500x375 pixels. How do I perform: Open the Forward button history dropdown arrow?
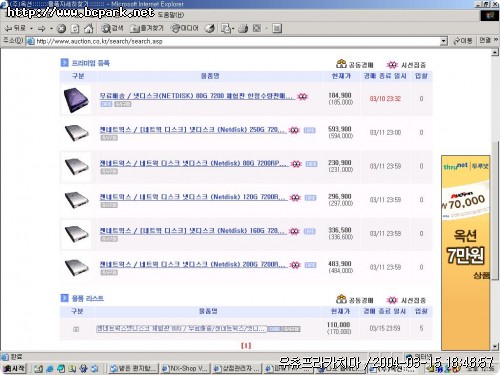(x=51, y=29)
